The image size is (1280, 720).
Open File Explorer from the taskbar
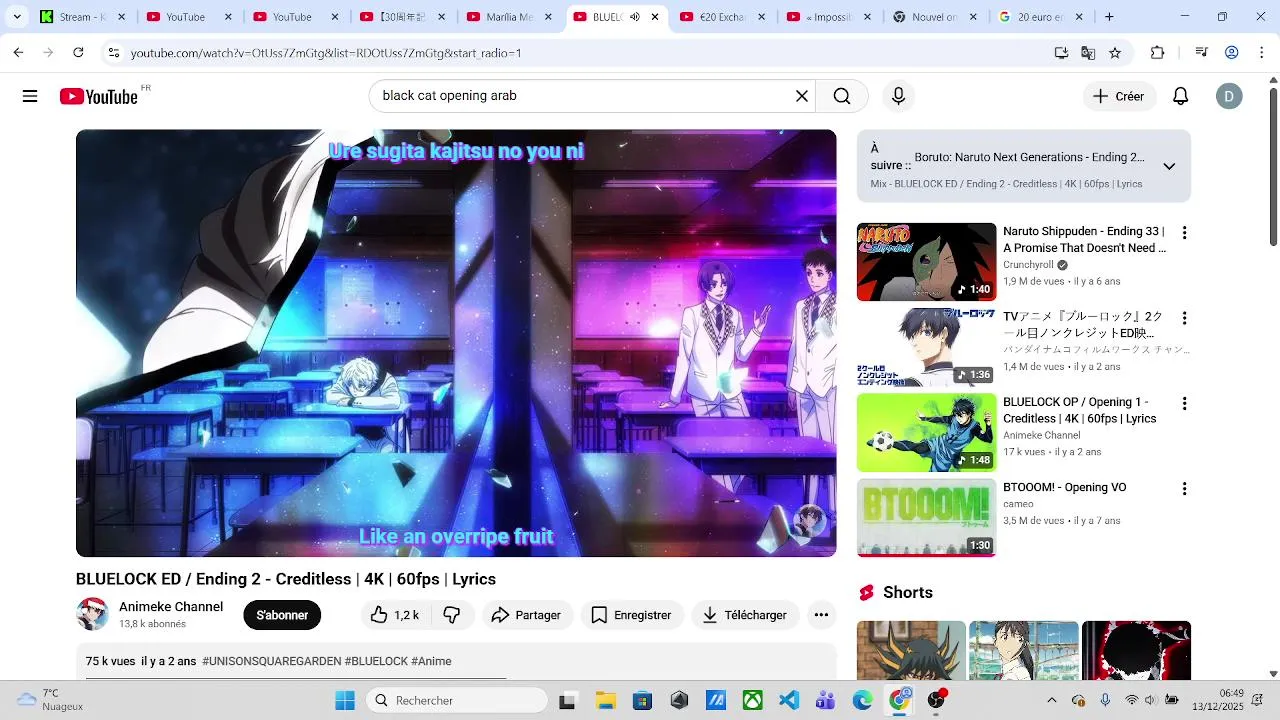[605, 700]
